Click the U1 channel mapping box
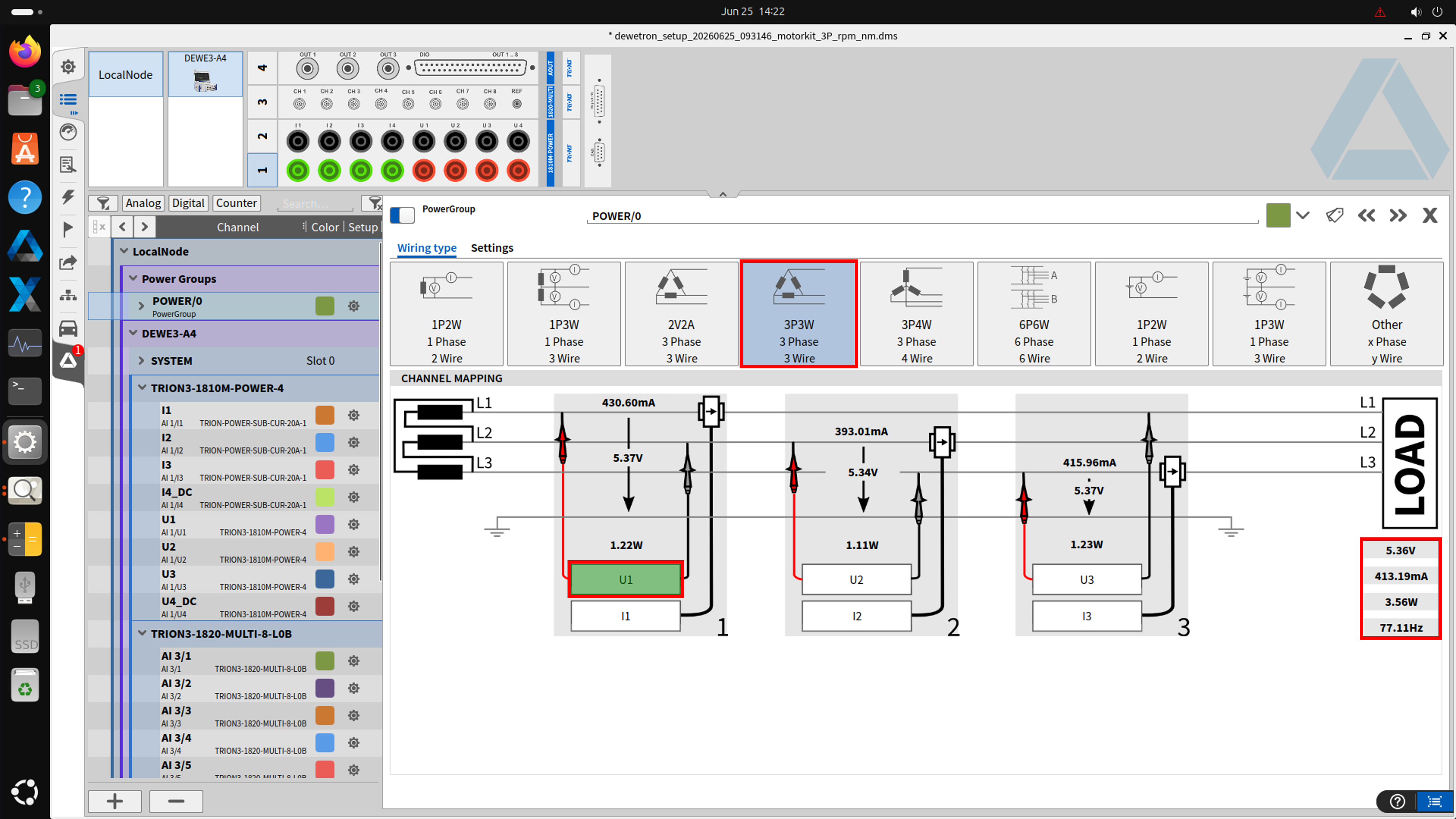 pyautogui.click(x=626, y=579)
